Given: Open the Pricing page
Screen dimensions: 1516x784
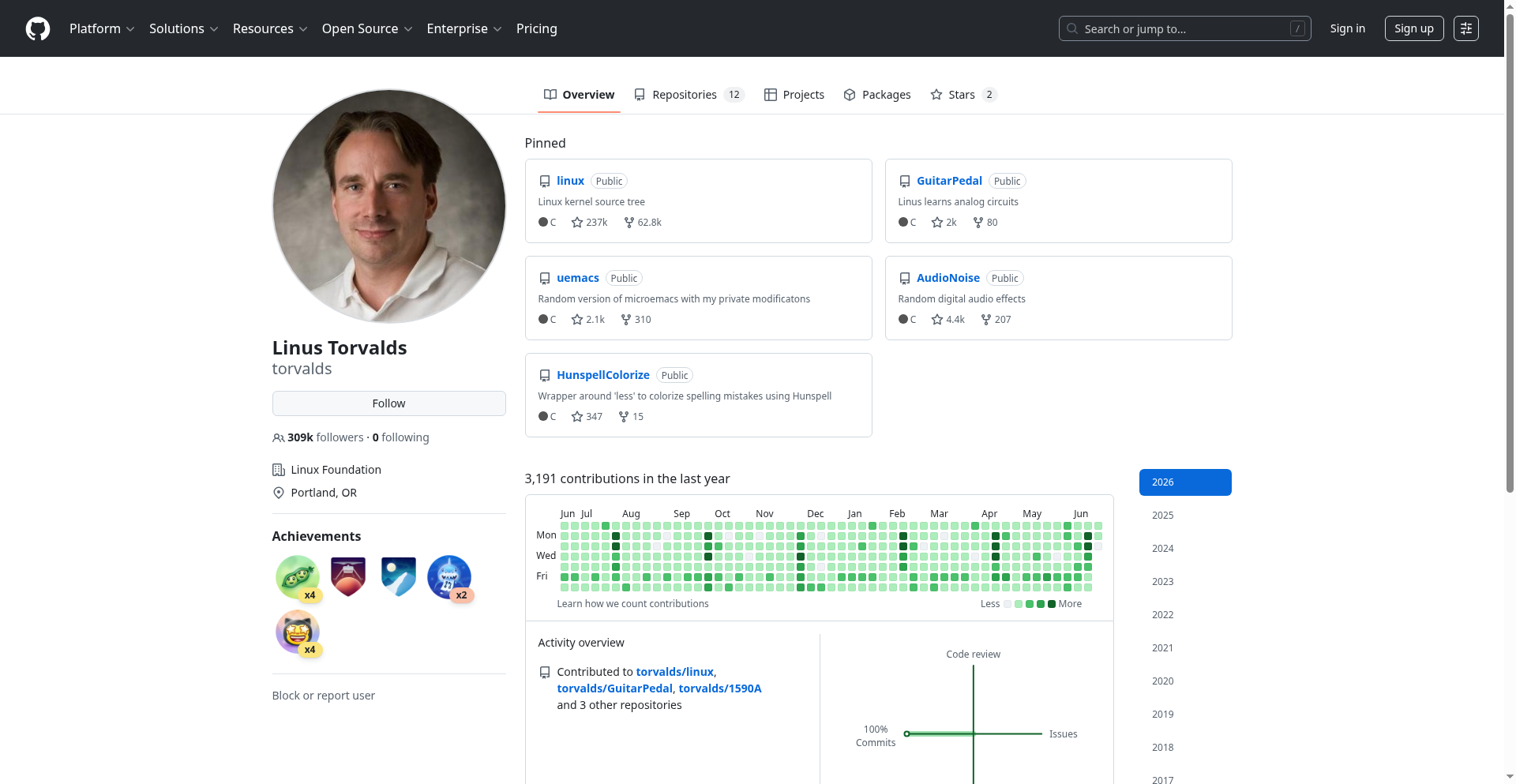Looking at the screenshot, I should [537, 28].
